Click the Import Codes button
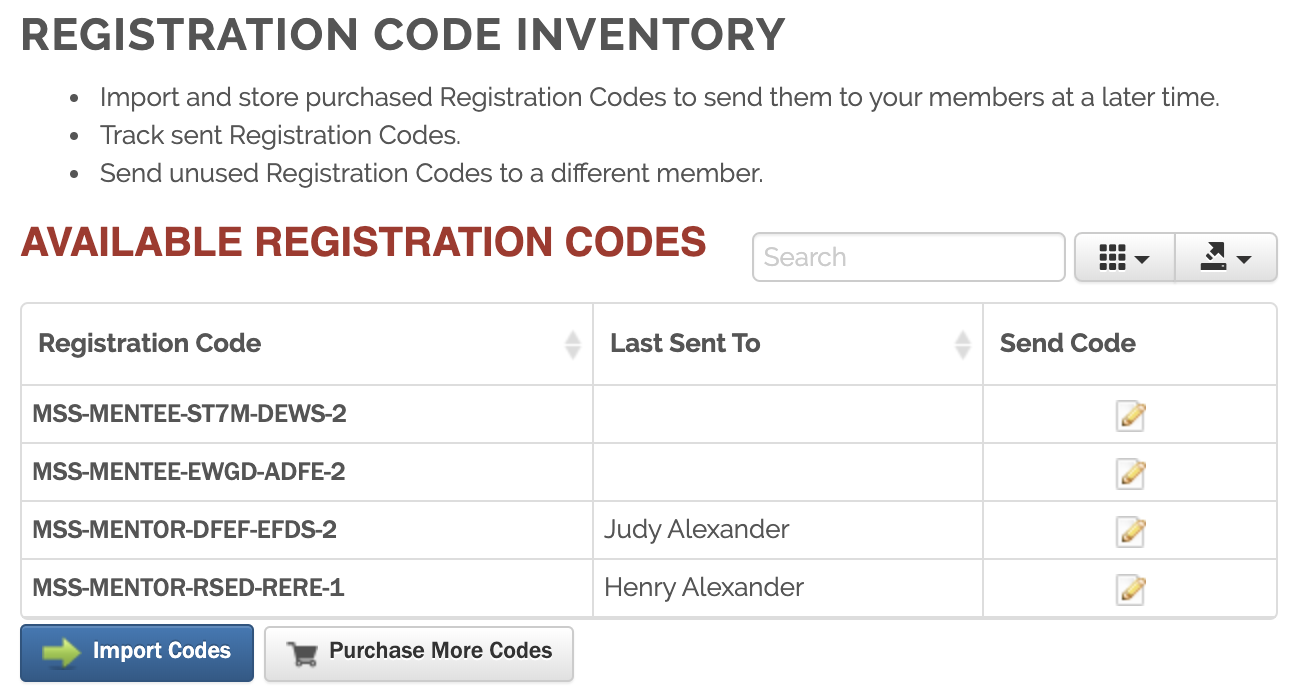 coord(137,653)
